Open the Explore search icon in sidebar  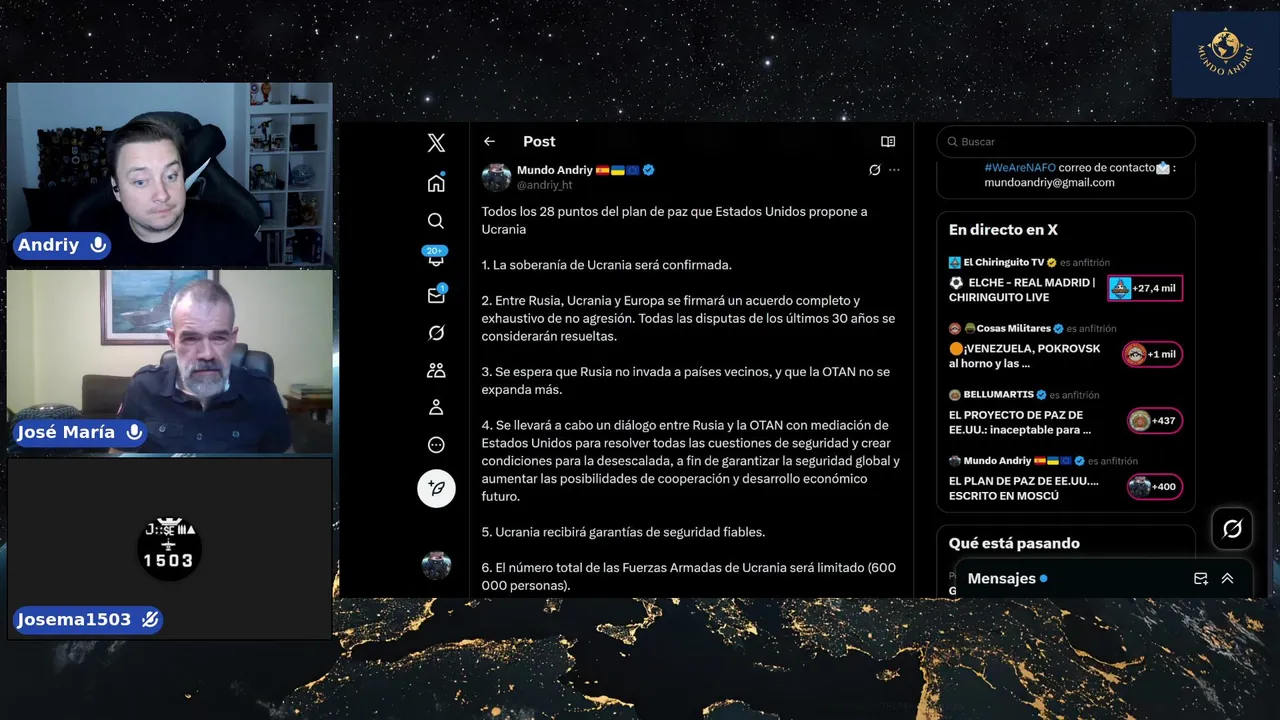[x=436, y=221]
